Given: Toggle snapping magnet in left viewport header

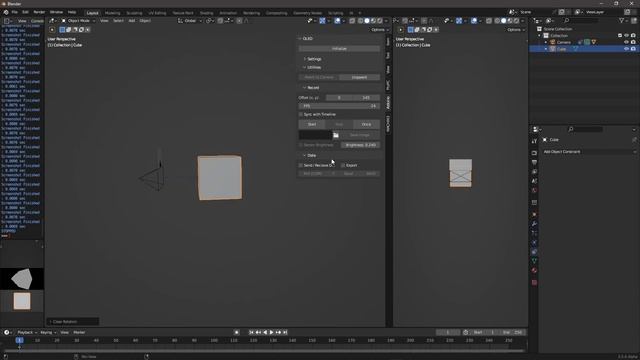Looking at the screenshot, I should (220, 20).
